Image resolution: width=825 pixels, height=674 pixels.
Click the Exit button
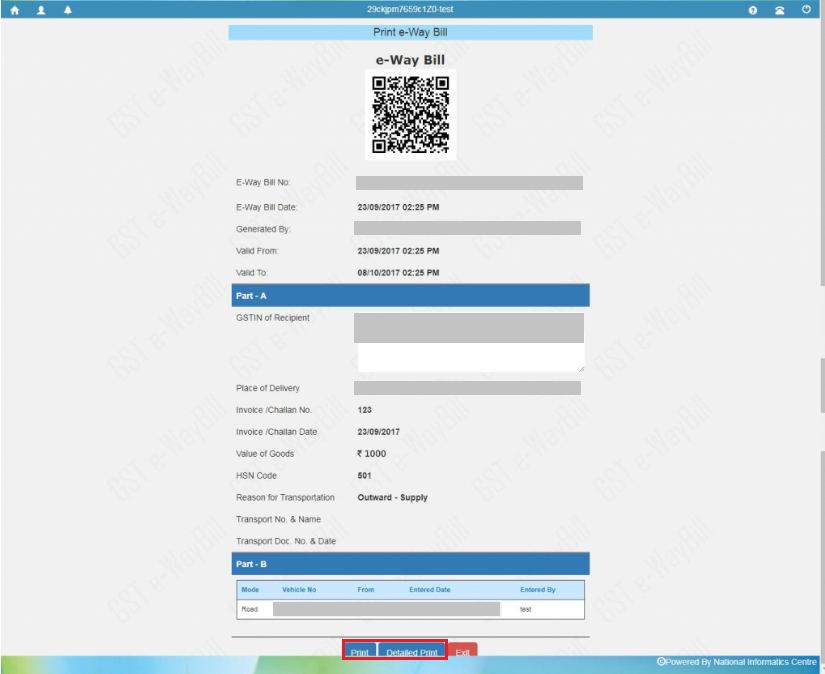[x=462, y=651]
